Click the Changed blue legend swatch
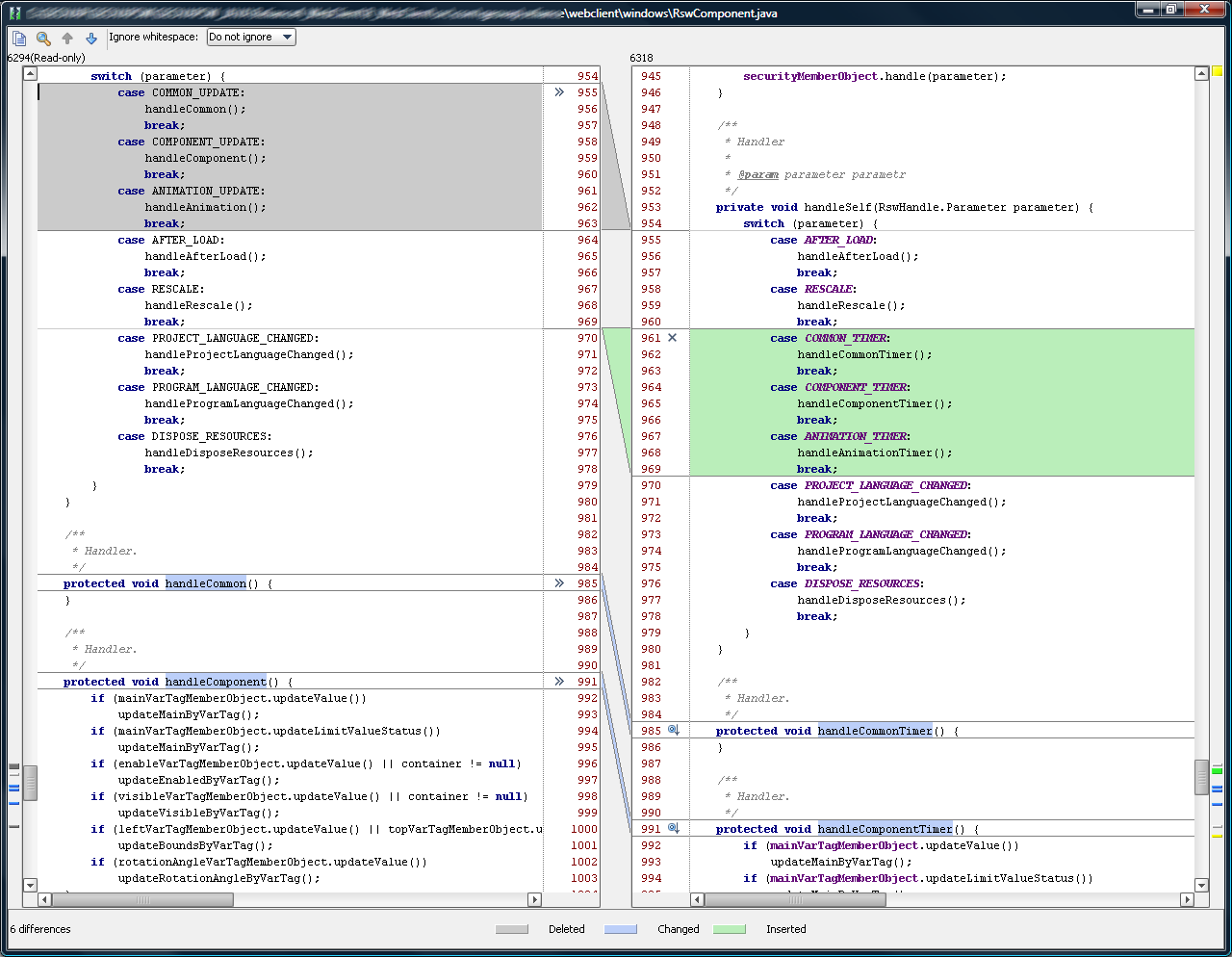This screenshot has width=1232, height=957. (621, 929)
